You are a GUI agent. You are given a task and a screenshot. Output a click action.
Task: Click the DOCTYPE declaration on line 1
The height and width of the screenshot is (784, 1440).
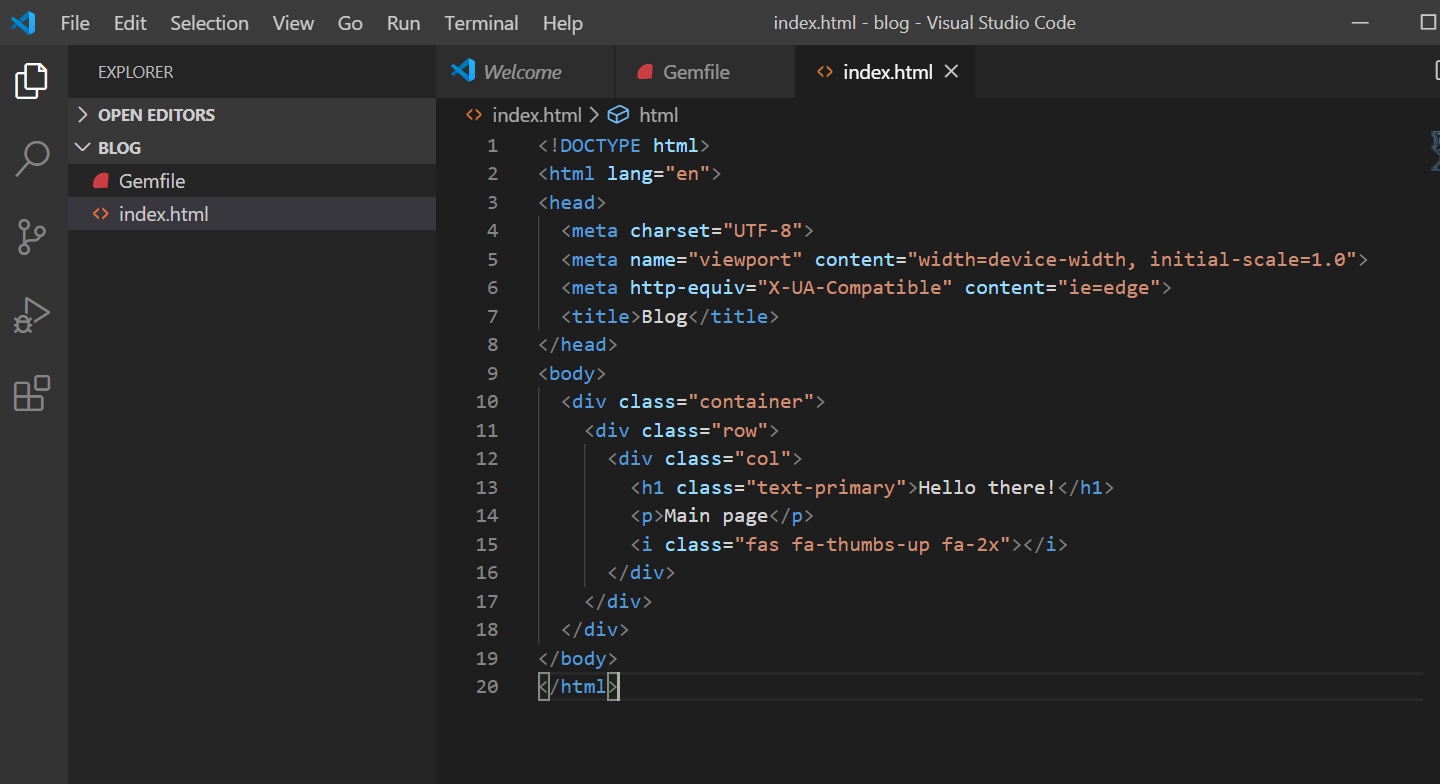[x=624, y=146]
